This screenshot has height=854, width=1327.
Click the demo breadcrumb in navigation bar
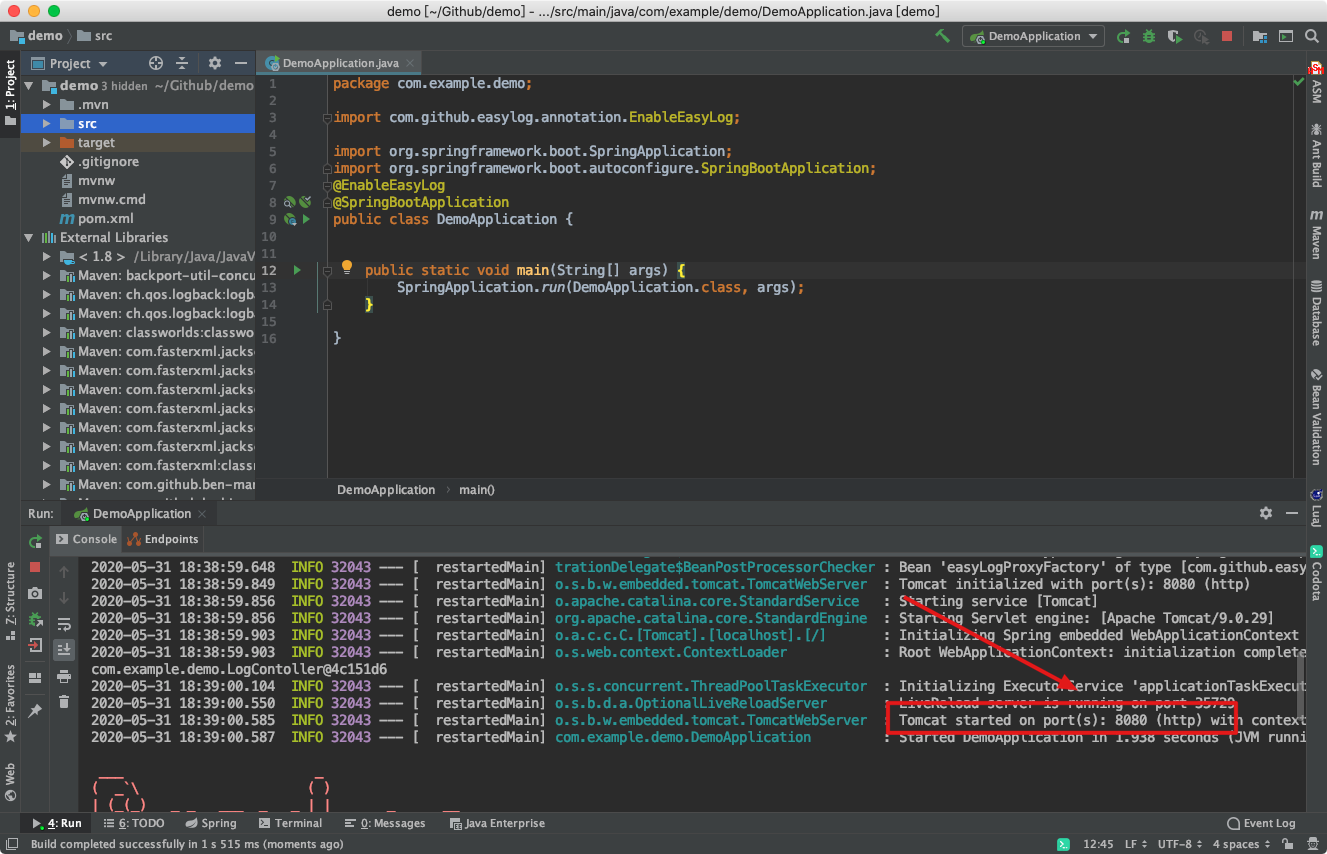pyautogui.click(x=36, y=36)
